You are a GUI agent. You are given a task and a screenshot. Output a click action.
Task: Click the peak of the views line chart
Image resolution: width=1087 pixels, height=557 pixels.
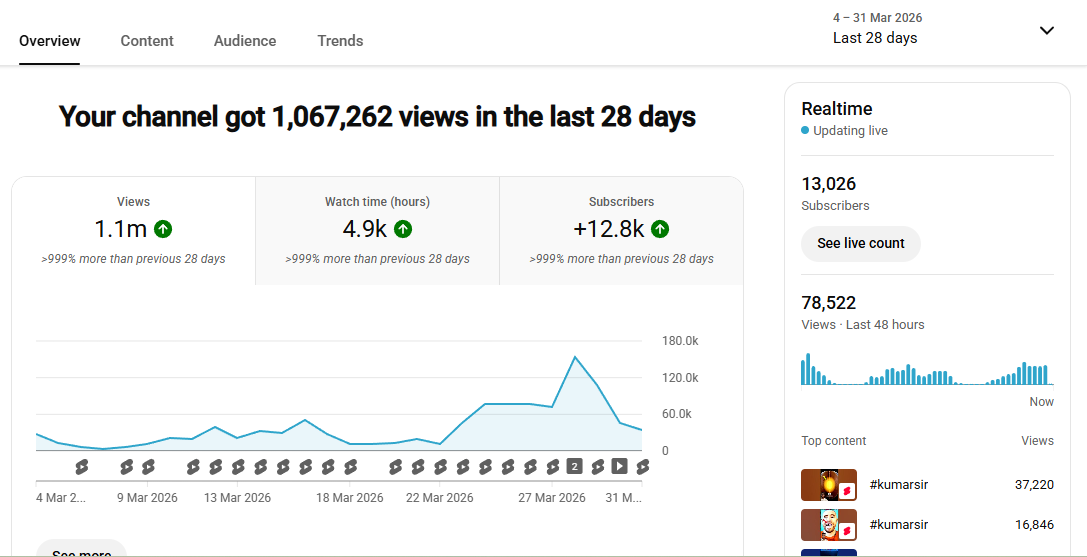(x=575, y=357)
